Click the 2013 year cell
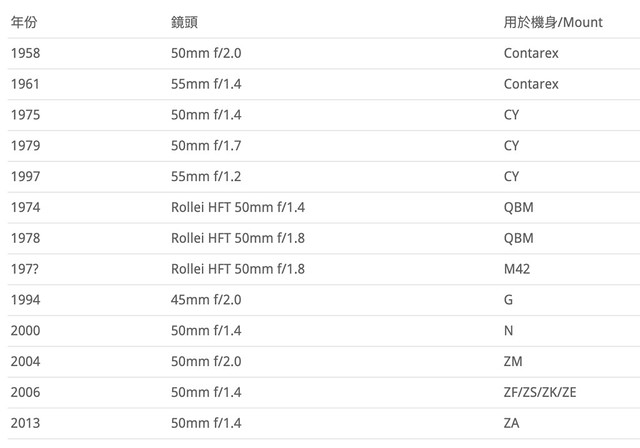Viewport: 640px width, 448px height. 25,423
